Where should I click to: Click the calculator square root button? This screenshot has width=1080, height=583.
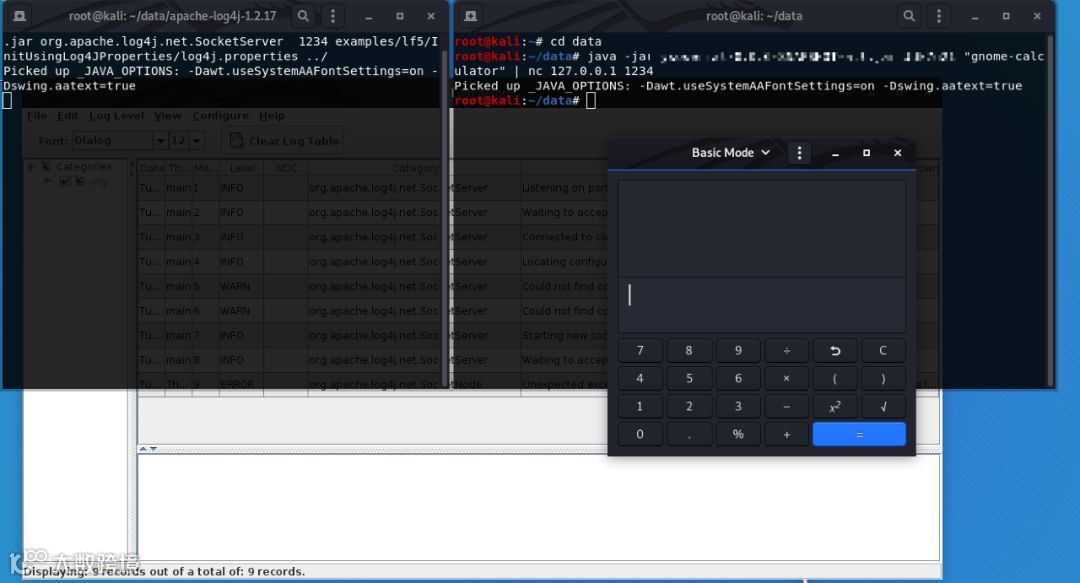[x=883, y=407]
